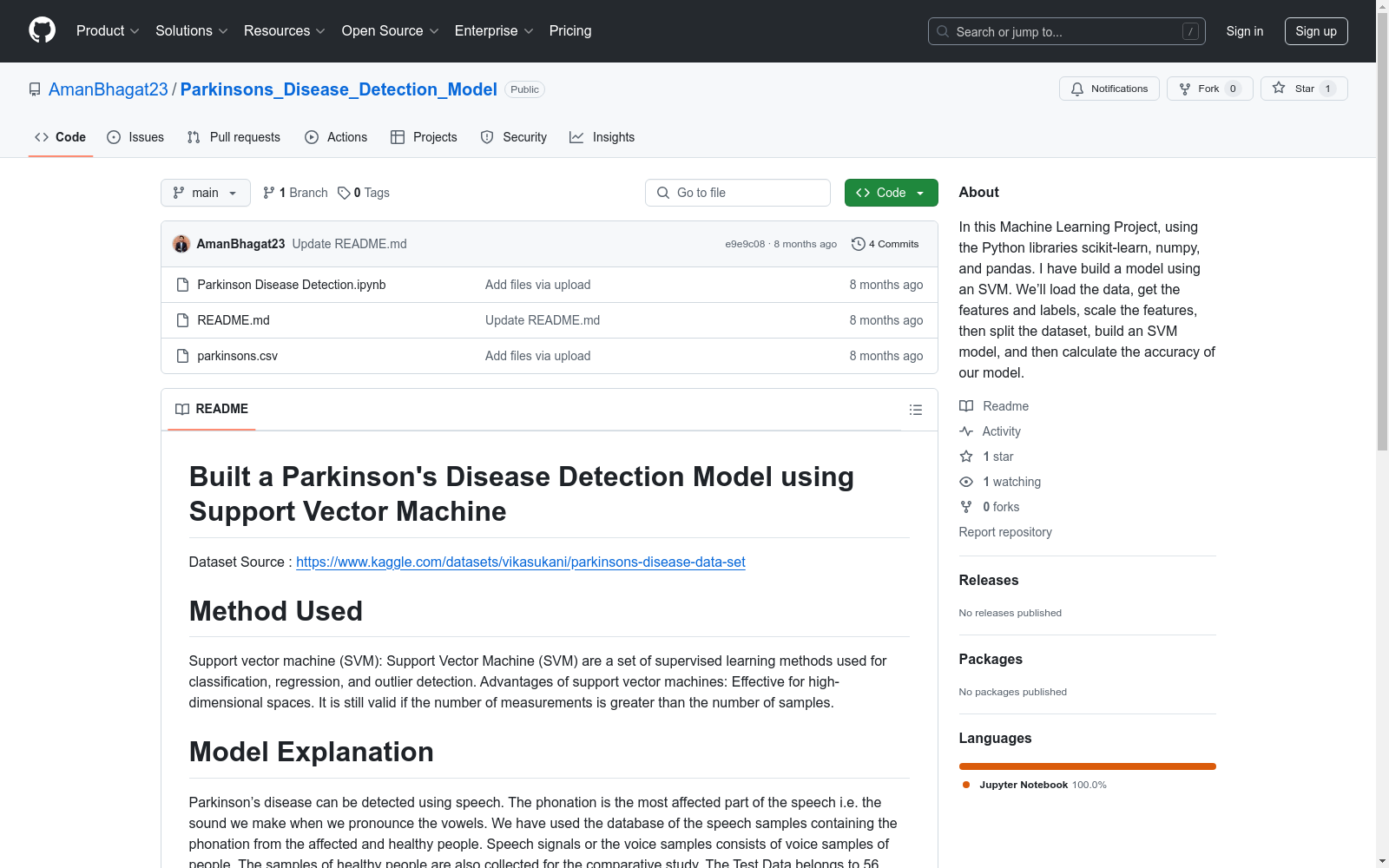
Task: Open the green Code dropdown button
Action: click(x=892, y=193)
